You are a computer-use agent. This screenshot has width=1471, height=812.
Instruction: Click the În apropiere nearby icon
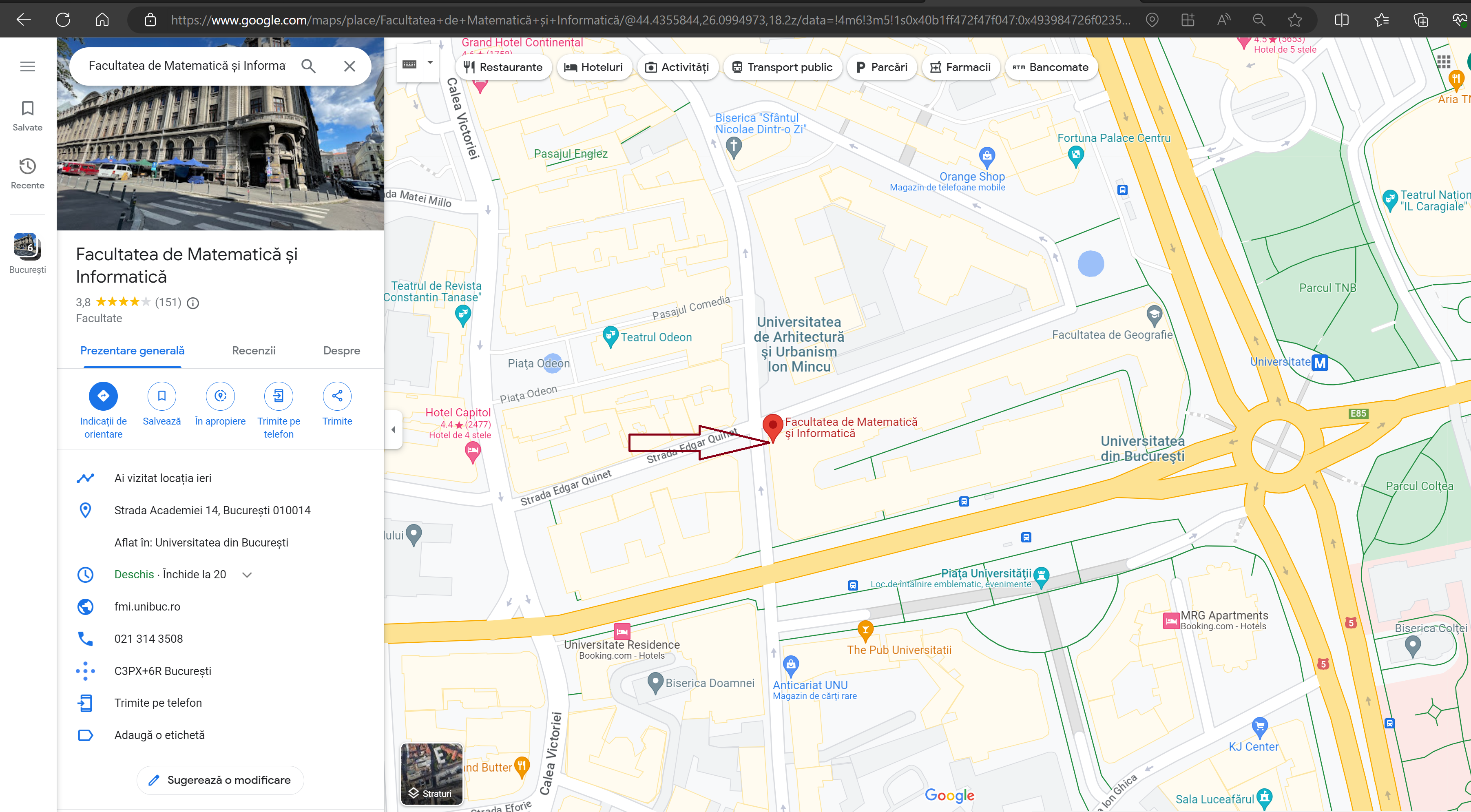pos(220,396)
